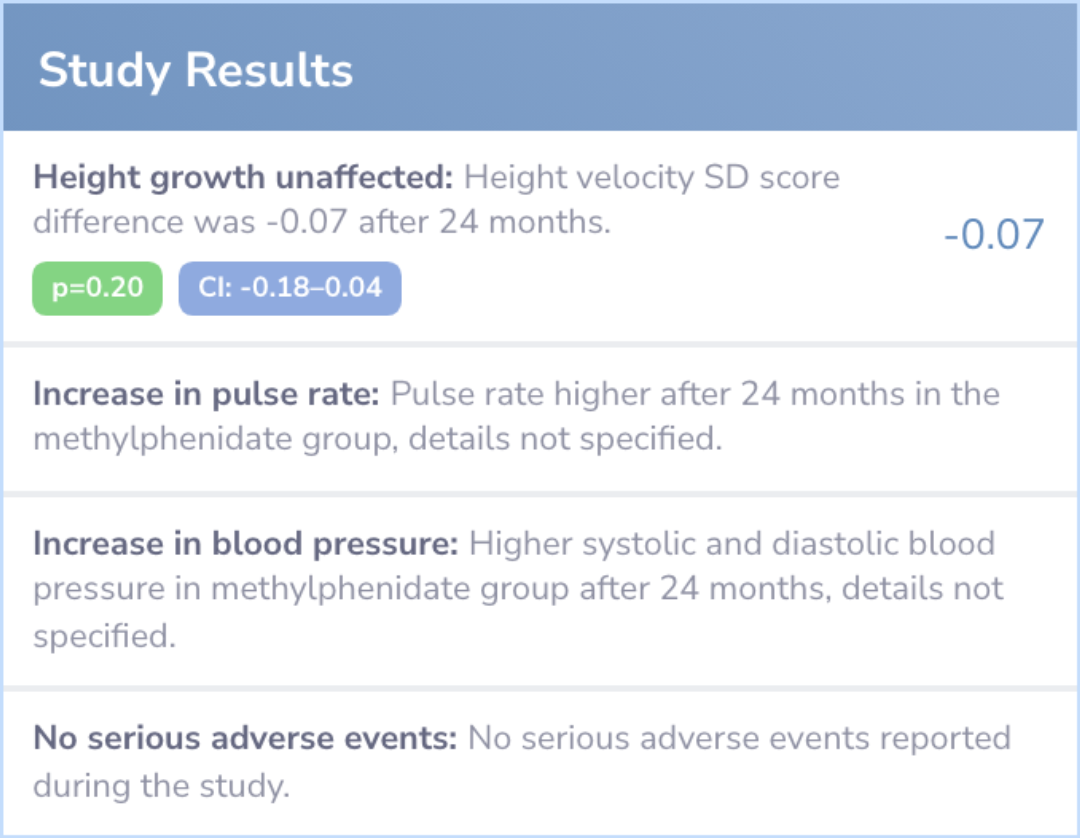The height and width of the screenshot is (838, 1080).
Task: Select the green p=0.20 badge
Action: tap(97, 288)
